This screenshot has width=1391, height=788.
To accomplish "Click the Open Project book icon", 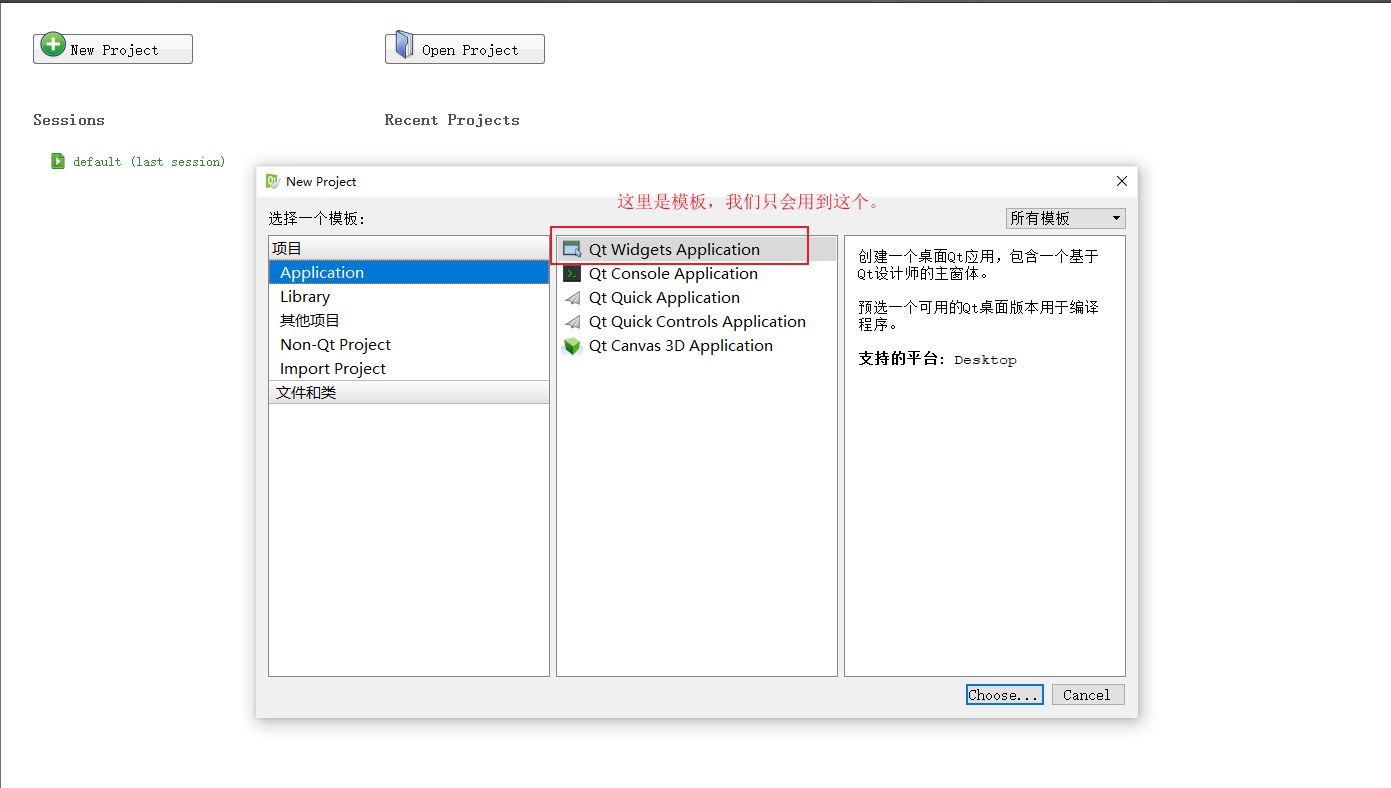I will pos(403,45).
